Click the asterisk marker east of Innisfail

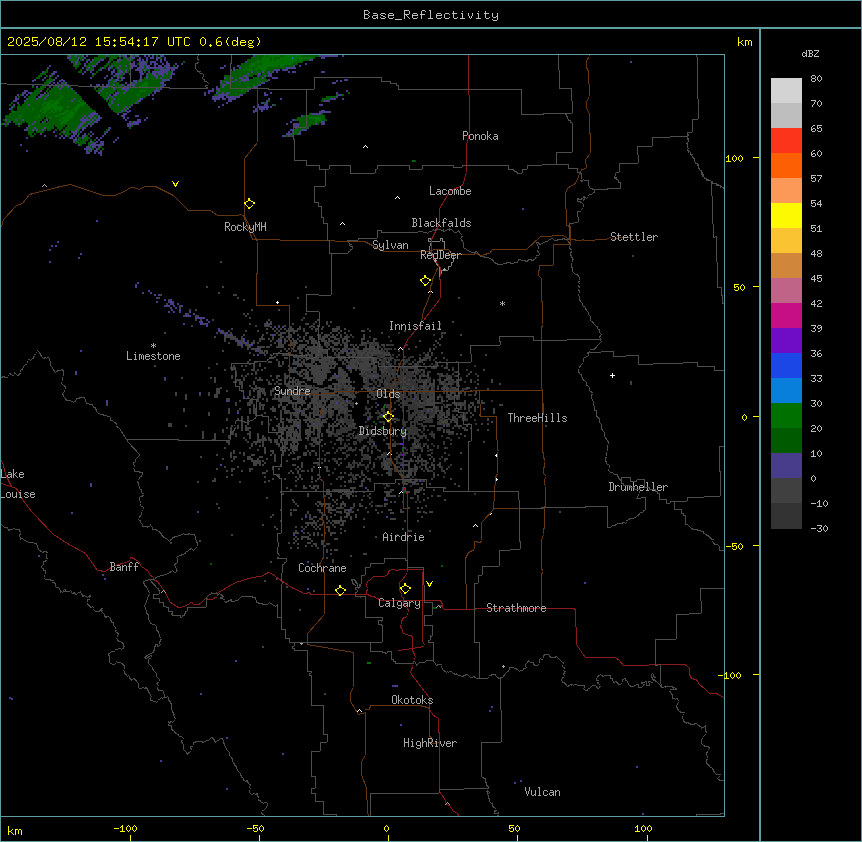coord(502,303)
